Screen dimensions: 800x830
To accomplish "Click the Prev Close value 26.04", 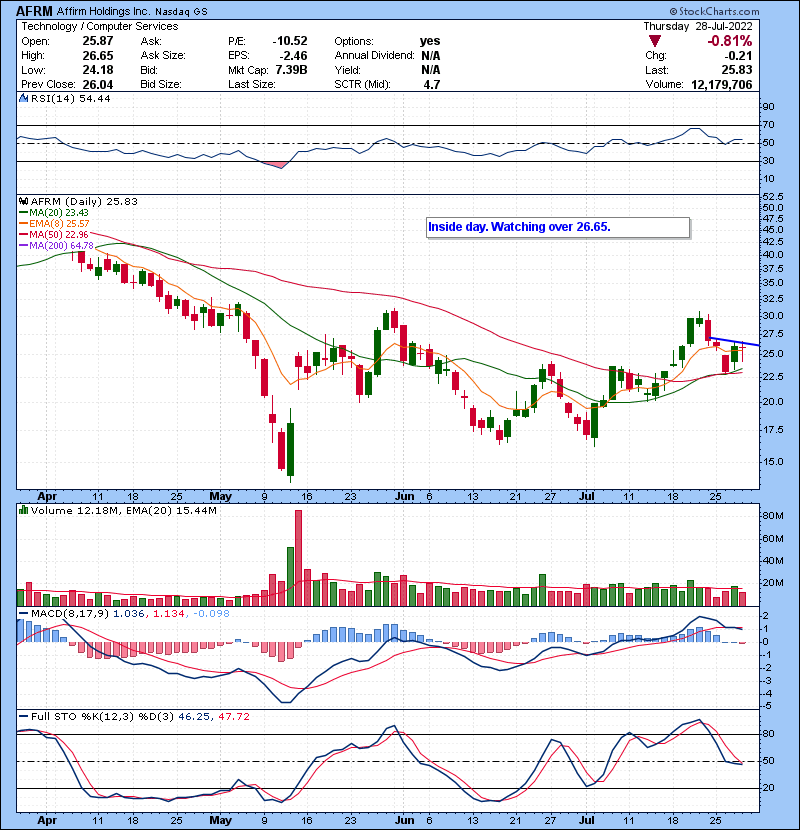I will (97, 84).
